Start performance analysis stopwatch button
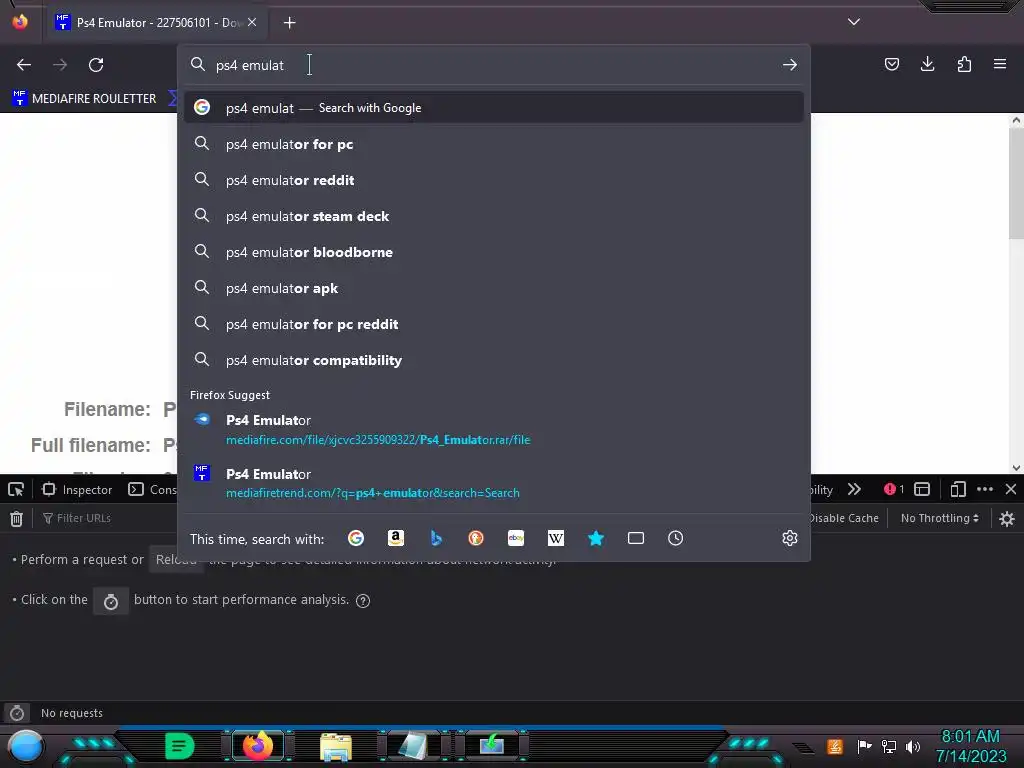 [x=111, y=601]
